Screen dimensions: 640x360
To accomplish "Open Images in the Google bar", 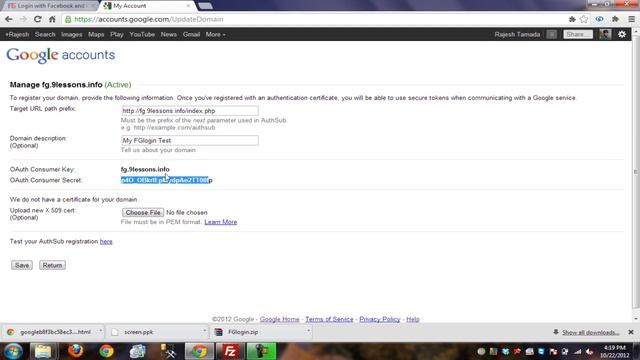I will point(72,35).
